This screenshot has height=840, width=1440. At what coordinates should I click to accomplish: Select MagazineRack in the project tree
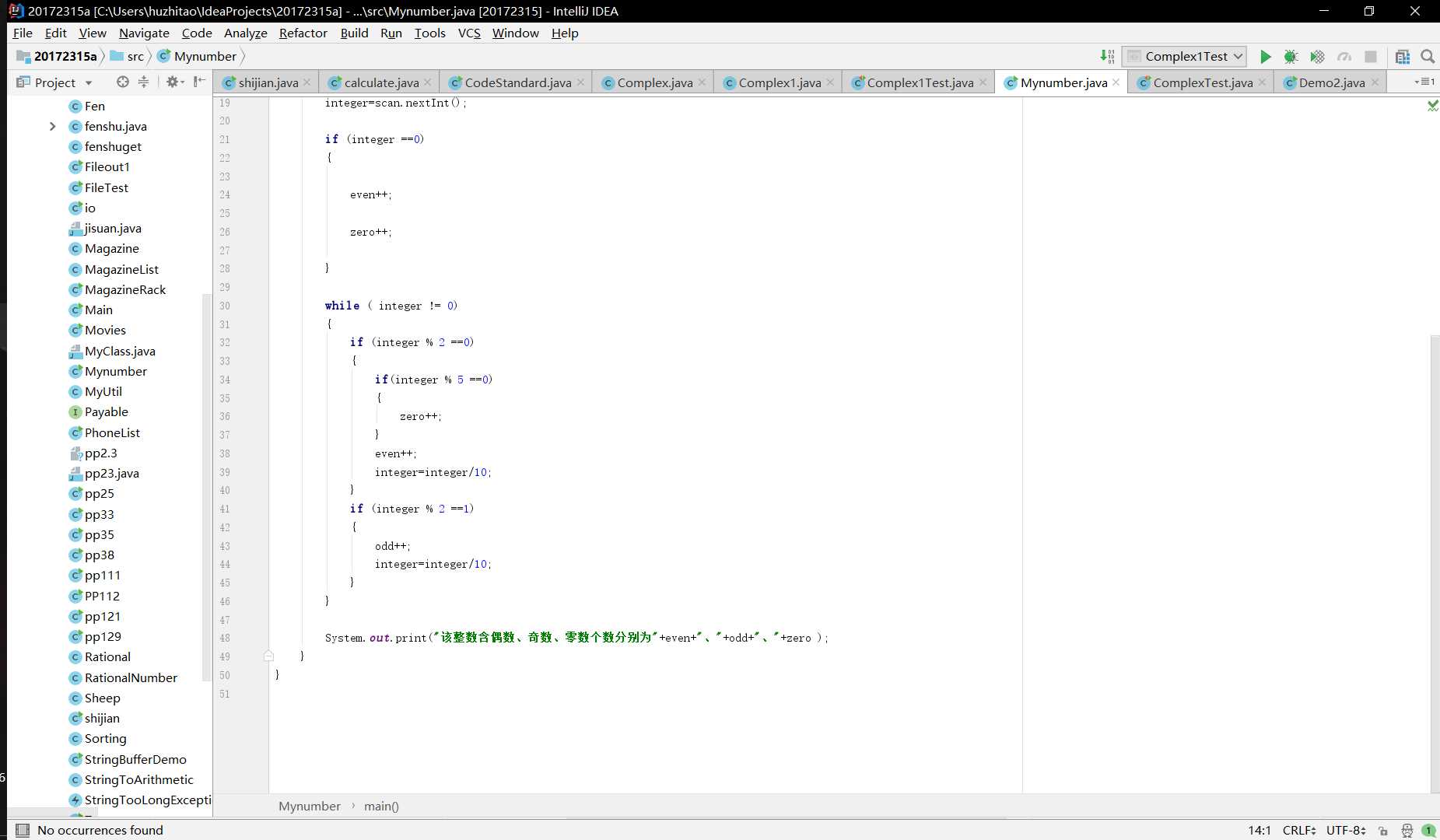(124, 289)
